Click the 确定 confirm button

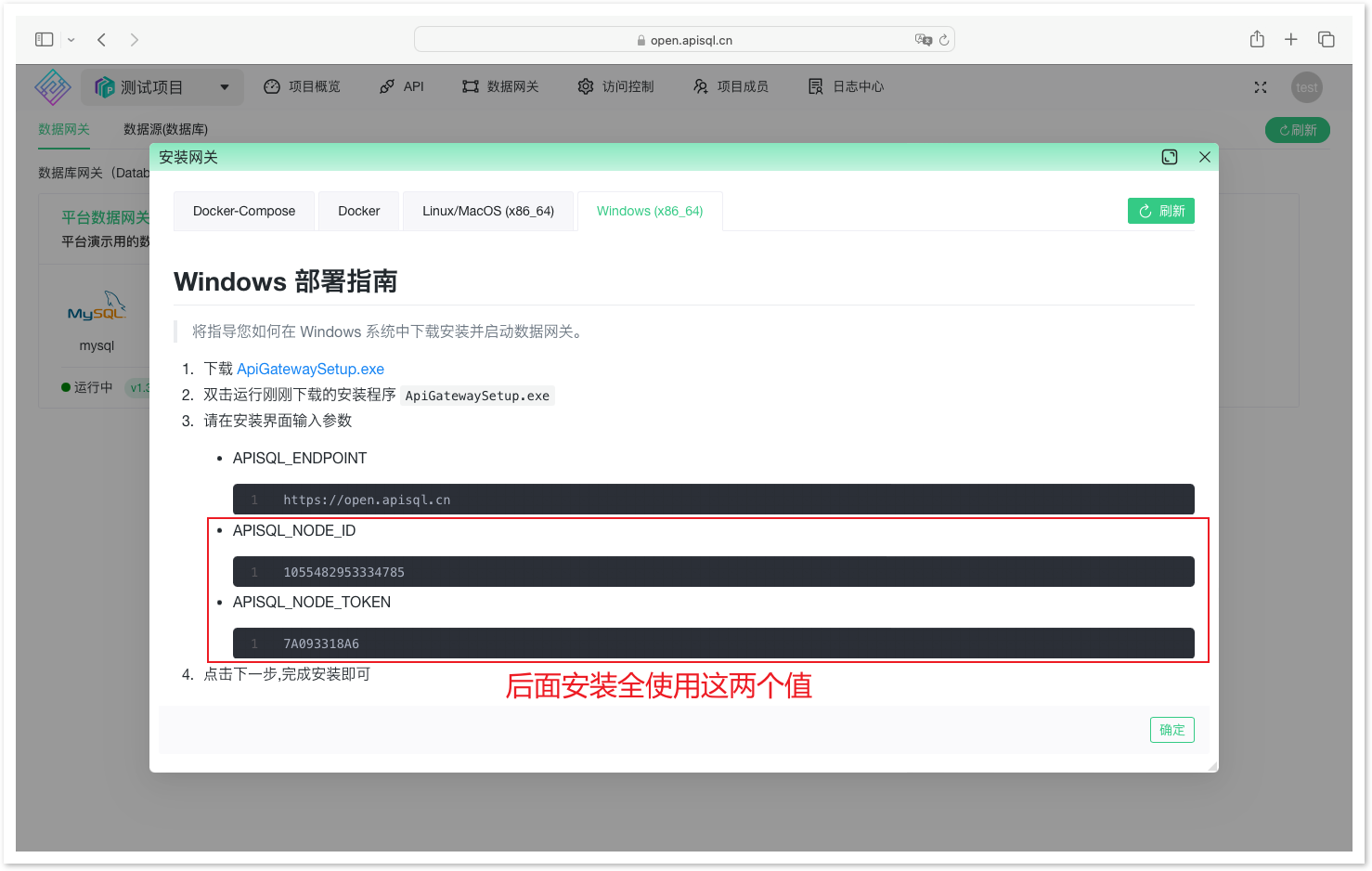coord(1172,730)
